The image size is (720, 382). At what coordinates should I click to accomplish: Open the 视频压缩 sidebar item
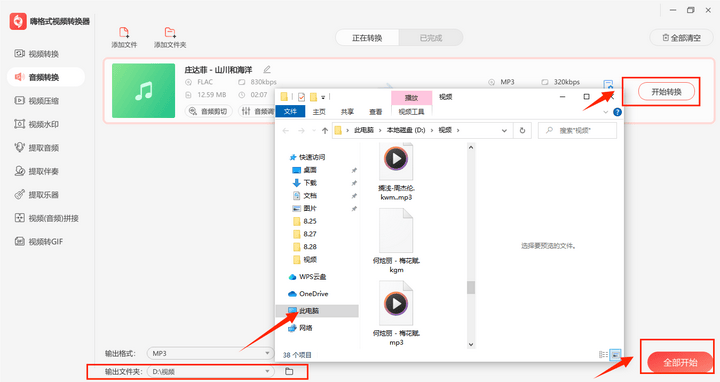pos(37,101)
